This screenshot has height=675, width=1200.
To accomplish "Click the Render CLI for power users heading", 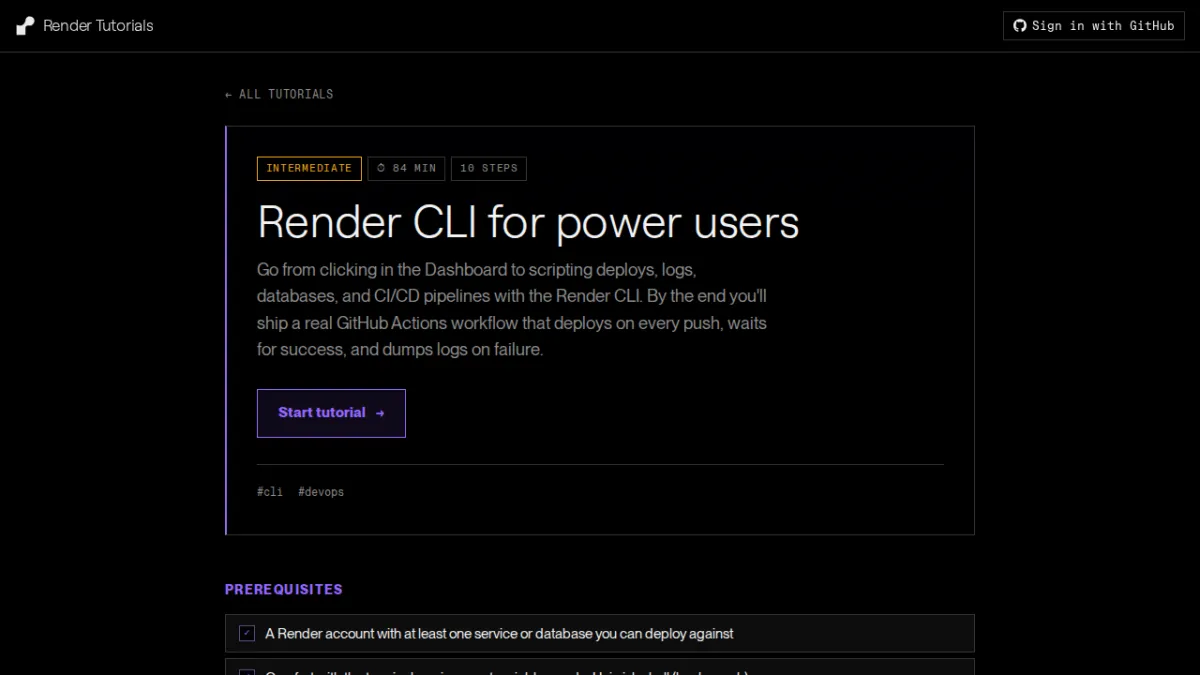I will coord(528,222).
